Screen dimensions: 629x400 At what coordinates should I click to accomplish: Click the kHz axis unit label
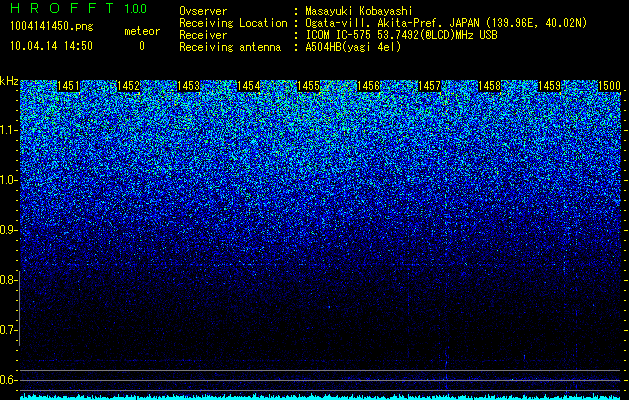point(9,81)
